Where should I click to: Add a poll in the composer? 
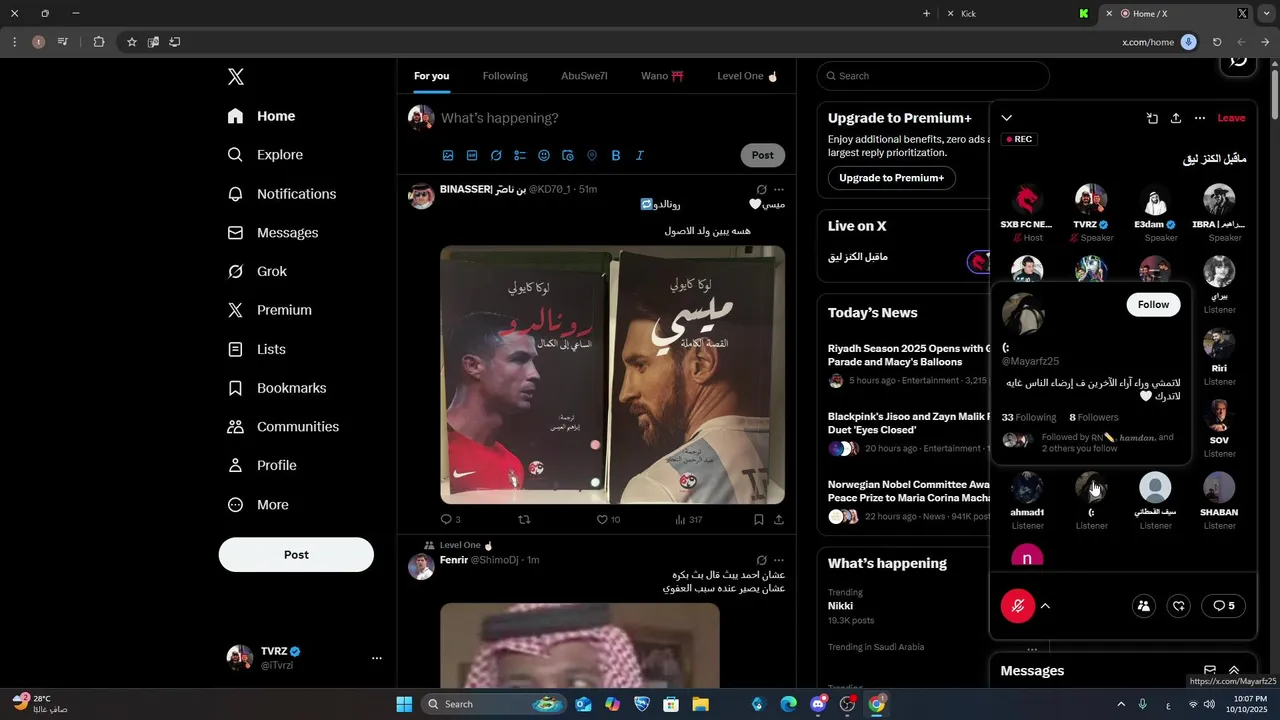[520, 156]
